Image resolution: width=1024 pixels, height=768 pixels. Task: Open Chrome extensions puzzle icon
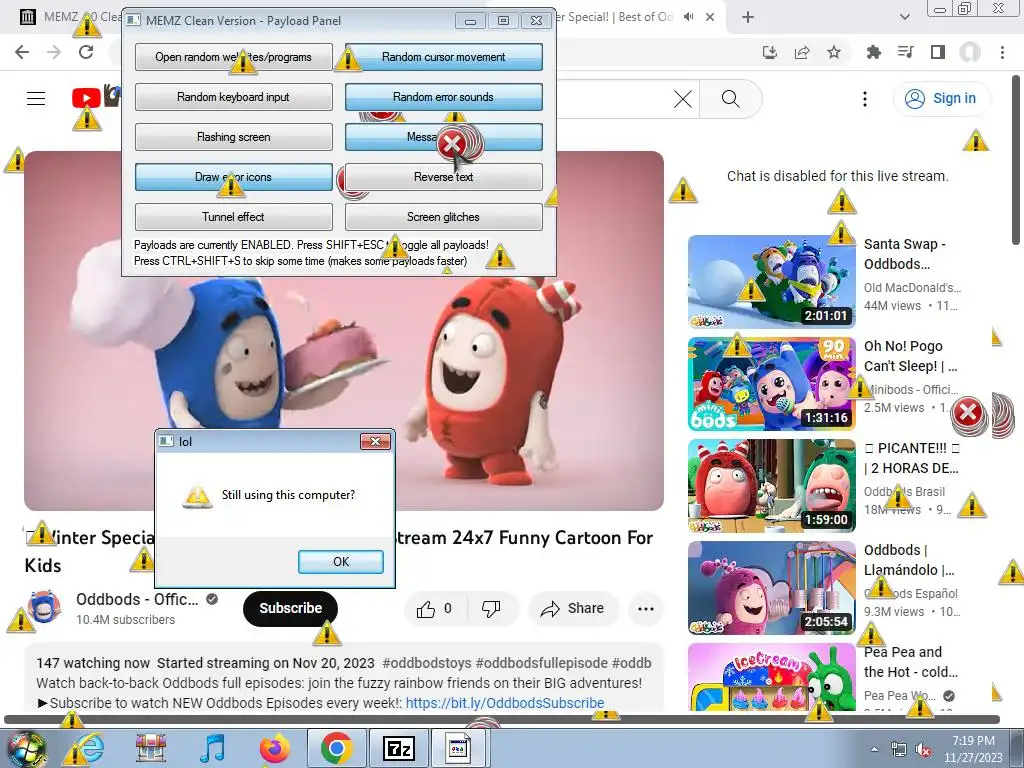pyautogui.click(x=874, y=52)
